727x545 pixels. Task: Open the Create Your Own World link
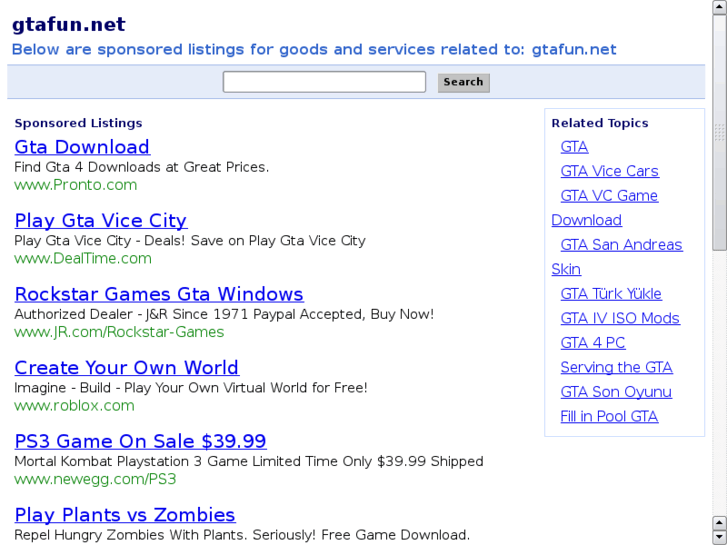[x=127, y=367]
